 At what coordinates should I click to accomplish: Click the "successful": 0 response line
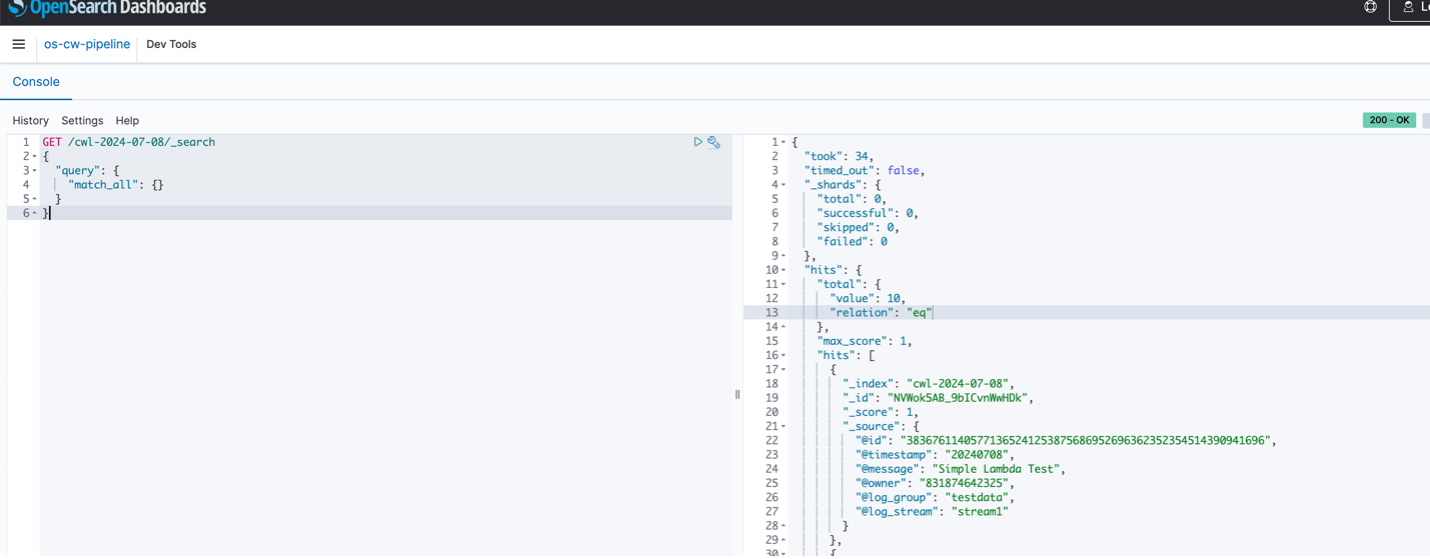click(x=868, y=213)
